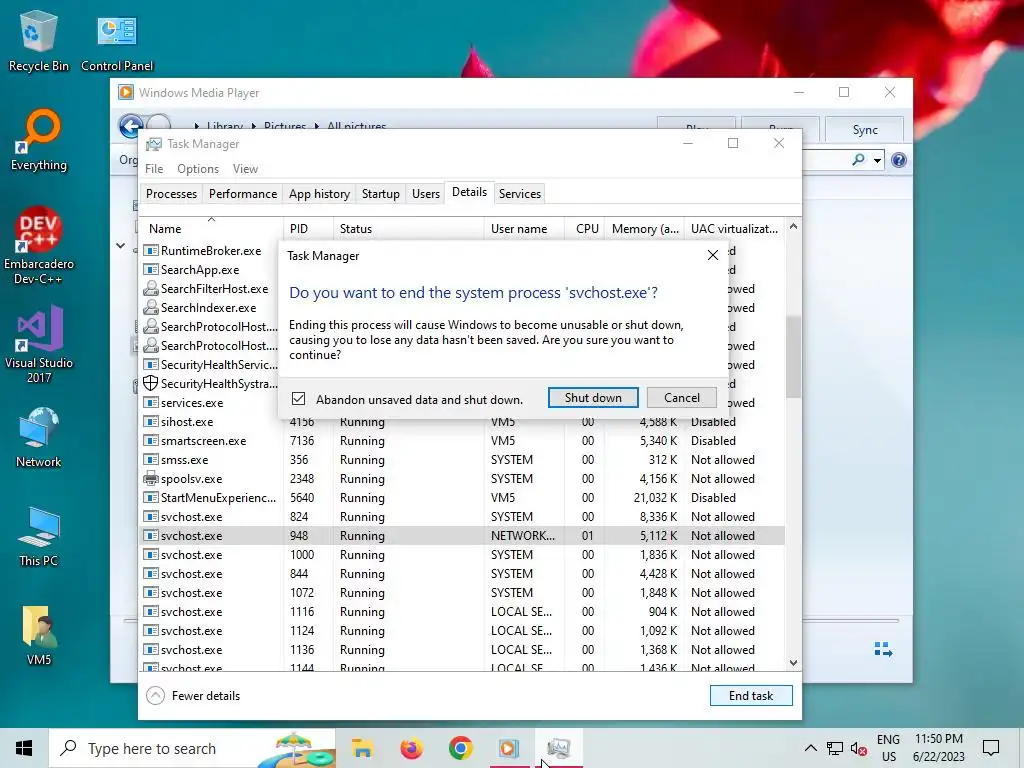Open the Recycle Bin desktop icon

pos(38,40)
